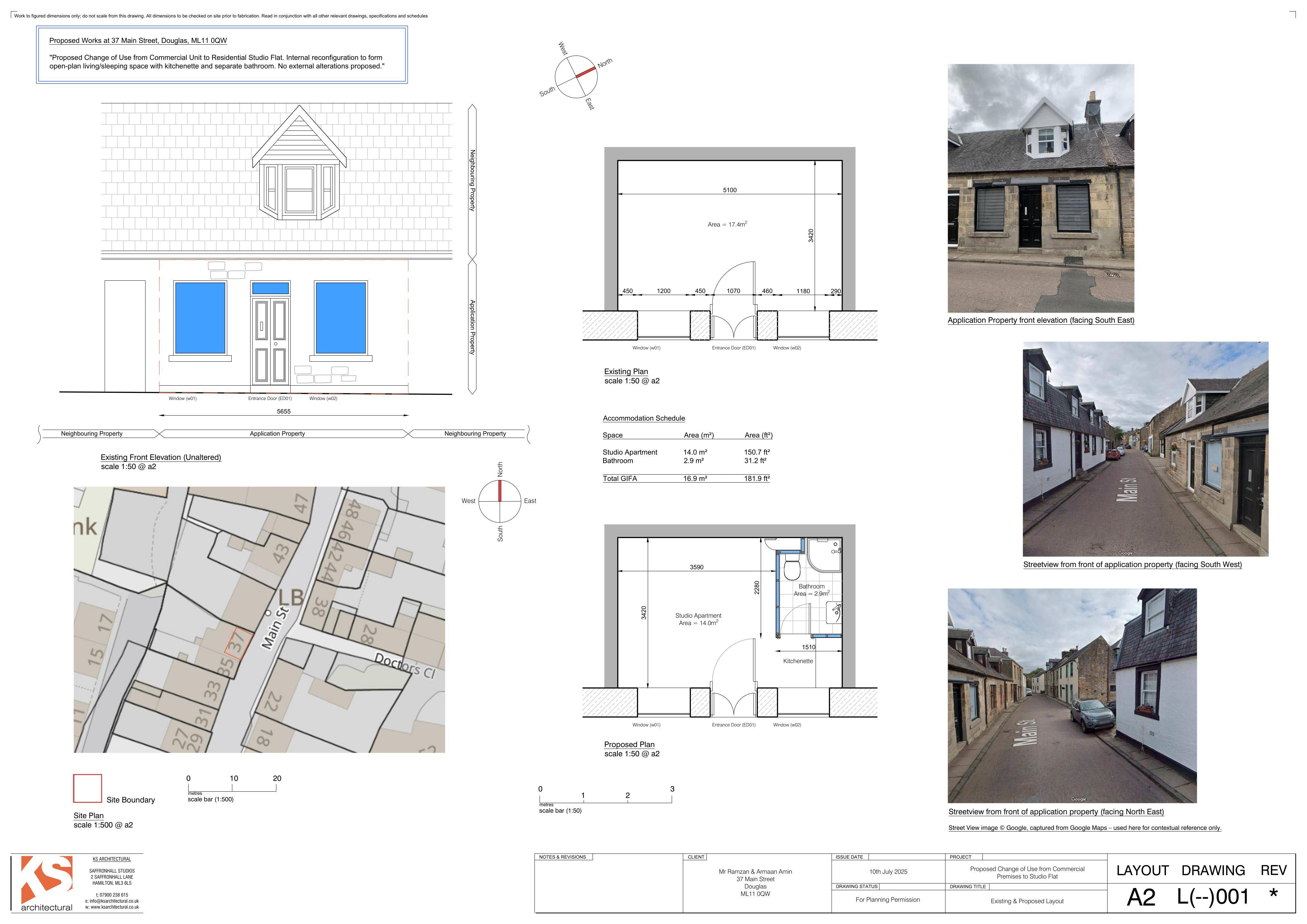
Task: Click the website www.ksarchitectural.co.uk
Action: click(x=112, y=907)
